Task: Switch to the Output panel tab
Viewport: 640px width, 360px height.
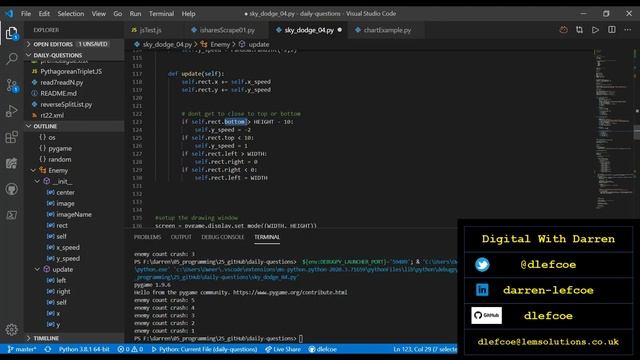Action: (181, 237)
